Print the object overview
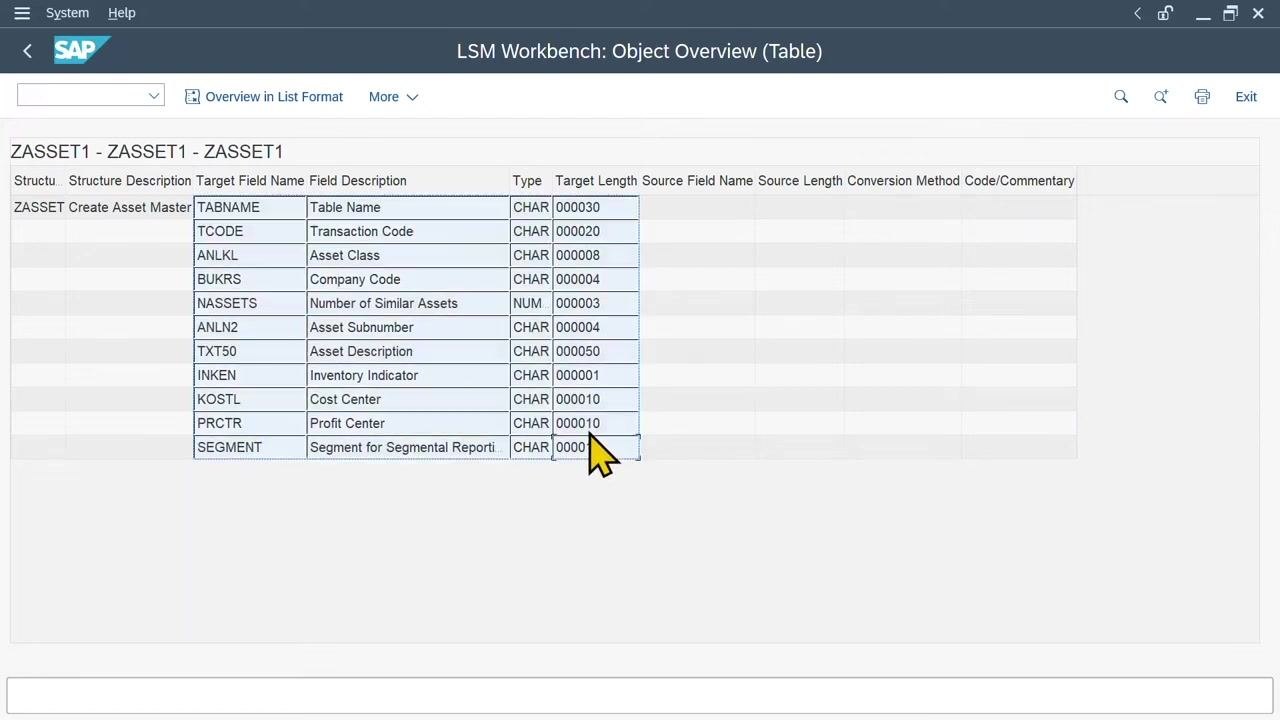Screen dimensions: 1280x720 tap(1202, 97)
